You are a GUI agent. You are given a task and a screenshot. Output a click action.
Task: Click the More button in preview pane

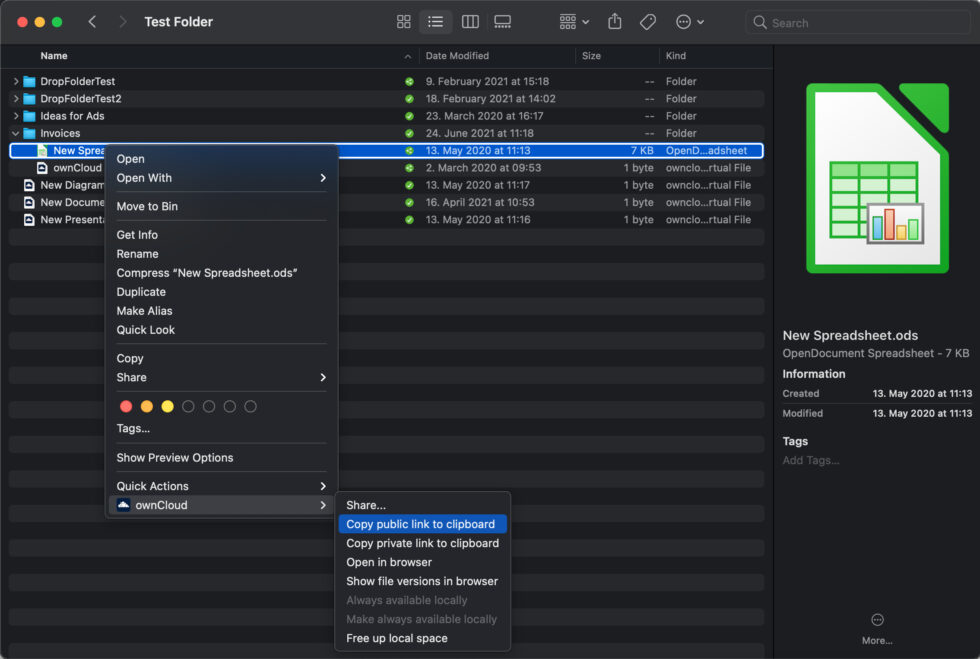[x=877, y=627]
